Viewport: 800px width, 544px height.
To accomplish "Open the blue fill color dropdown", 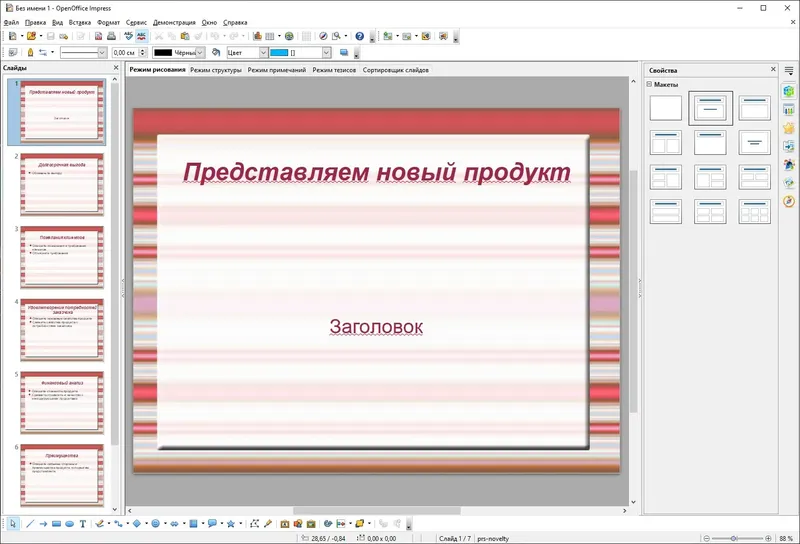I will pyautogui.click(x=327, y=53).
